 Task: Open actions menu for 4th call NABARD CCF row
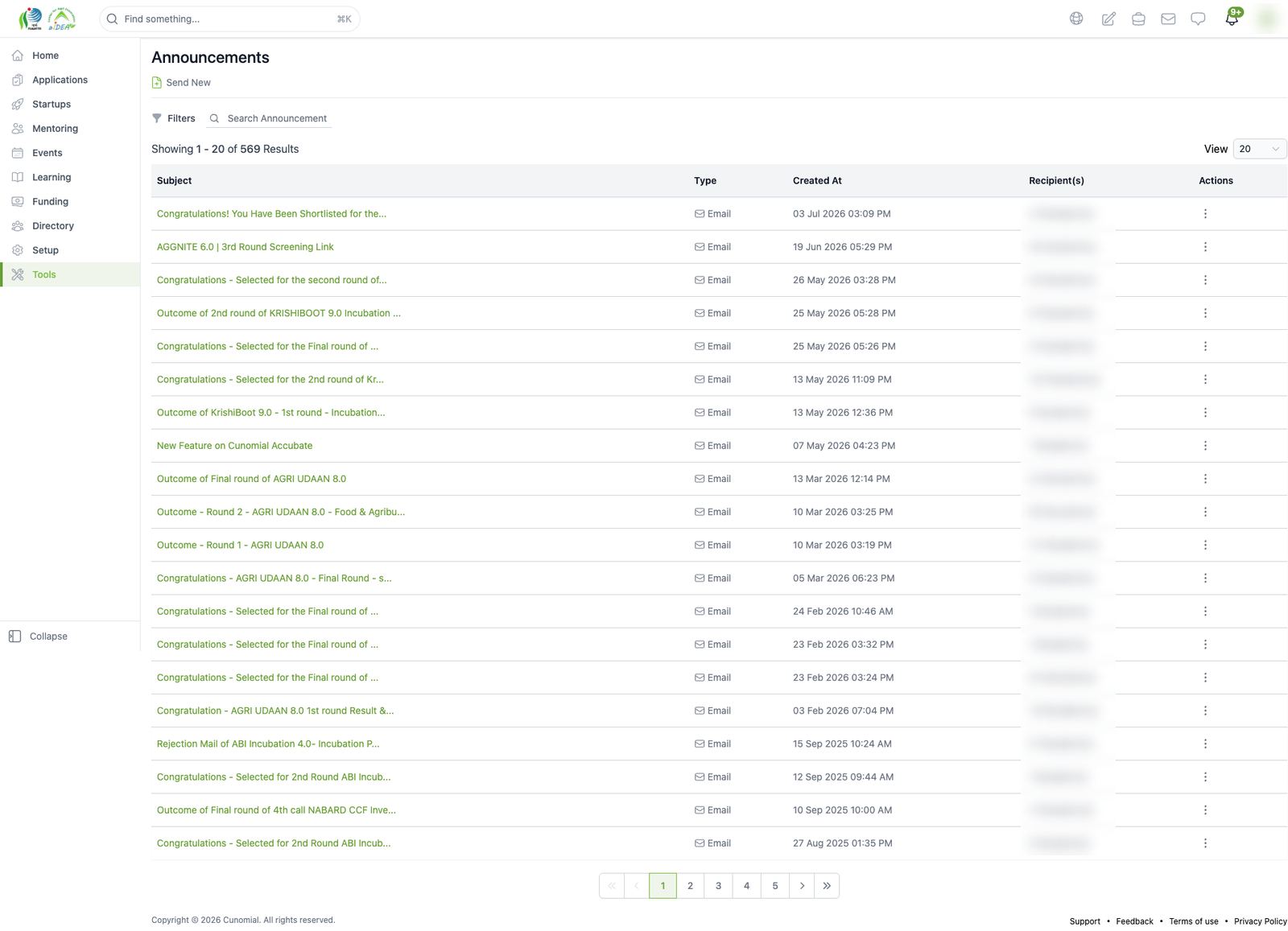(1205, 810)
